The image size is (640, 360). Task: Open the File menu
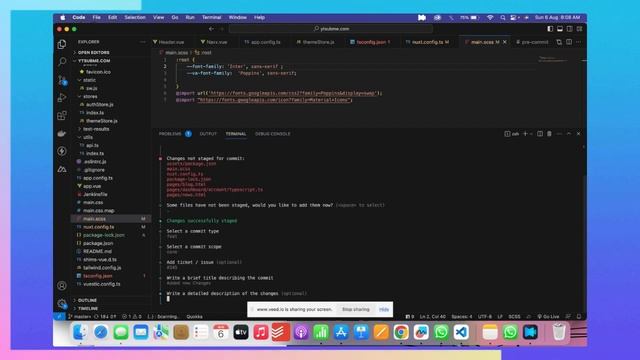point(96,18)
